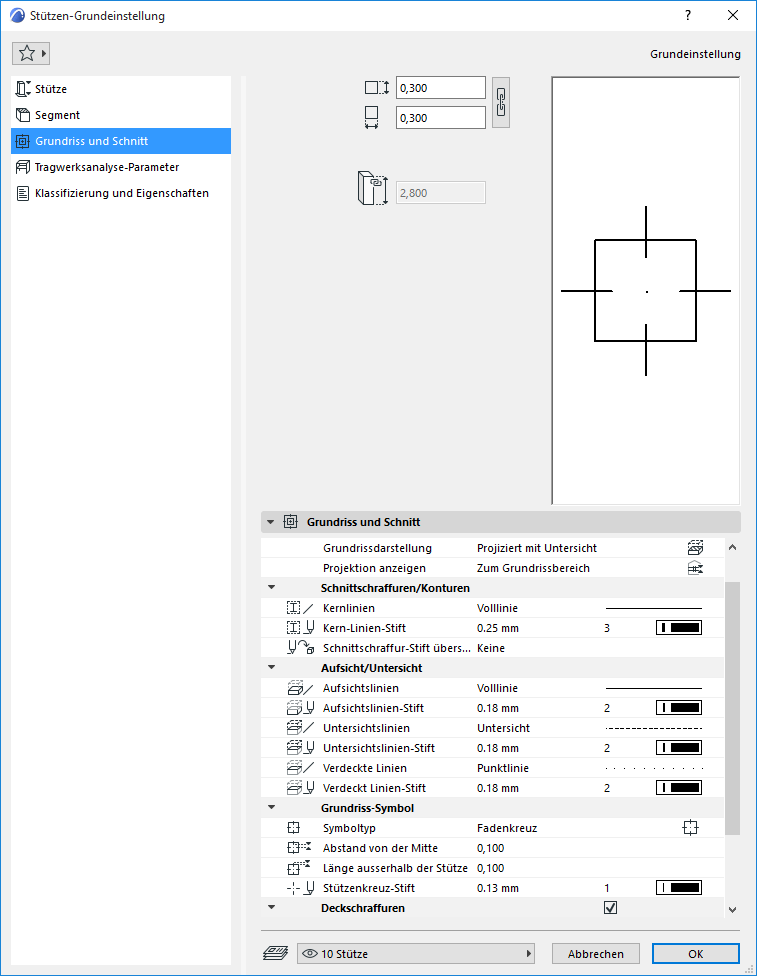Open the 10 Stütze layer dropdown
This screenshot has height=976, width=757.
click(416, 954)
